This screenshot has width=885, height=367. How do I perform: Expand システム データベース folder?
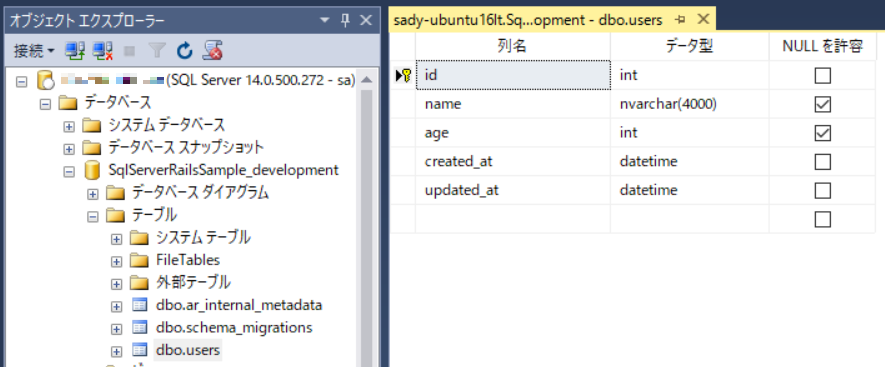[x=69, y=126]
